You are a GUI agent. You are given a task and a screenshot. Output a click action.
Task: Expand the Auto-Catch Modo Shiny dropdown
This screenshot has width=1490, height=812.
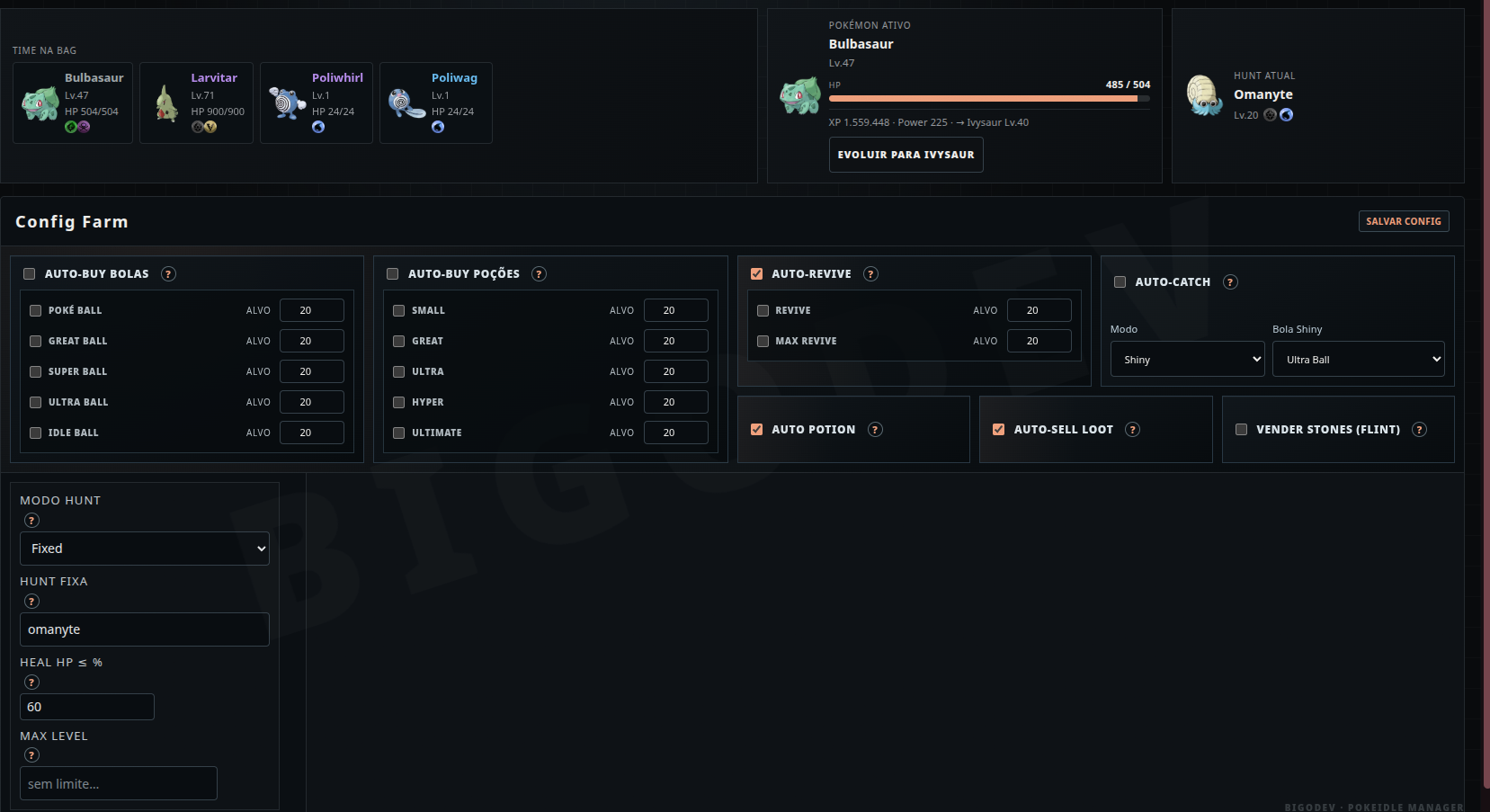pyautogui.click(x=1187, y=359)
